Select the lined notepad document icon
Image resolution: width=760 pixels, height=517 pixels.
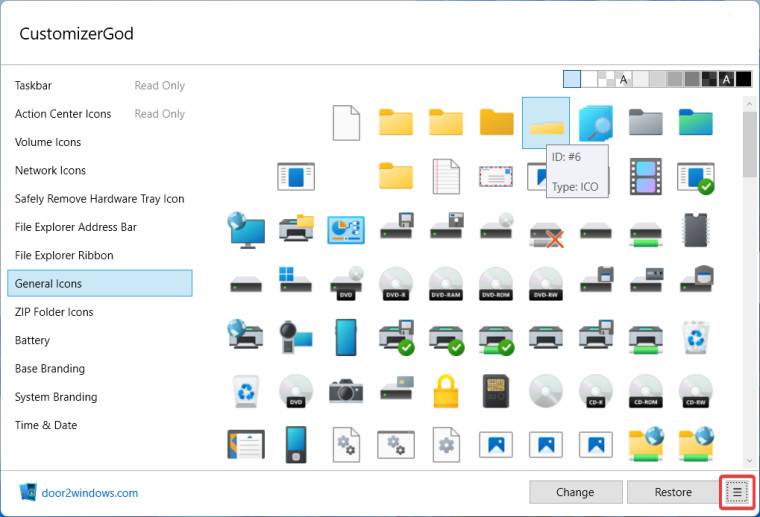tap(446, 176)
